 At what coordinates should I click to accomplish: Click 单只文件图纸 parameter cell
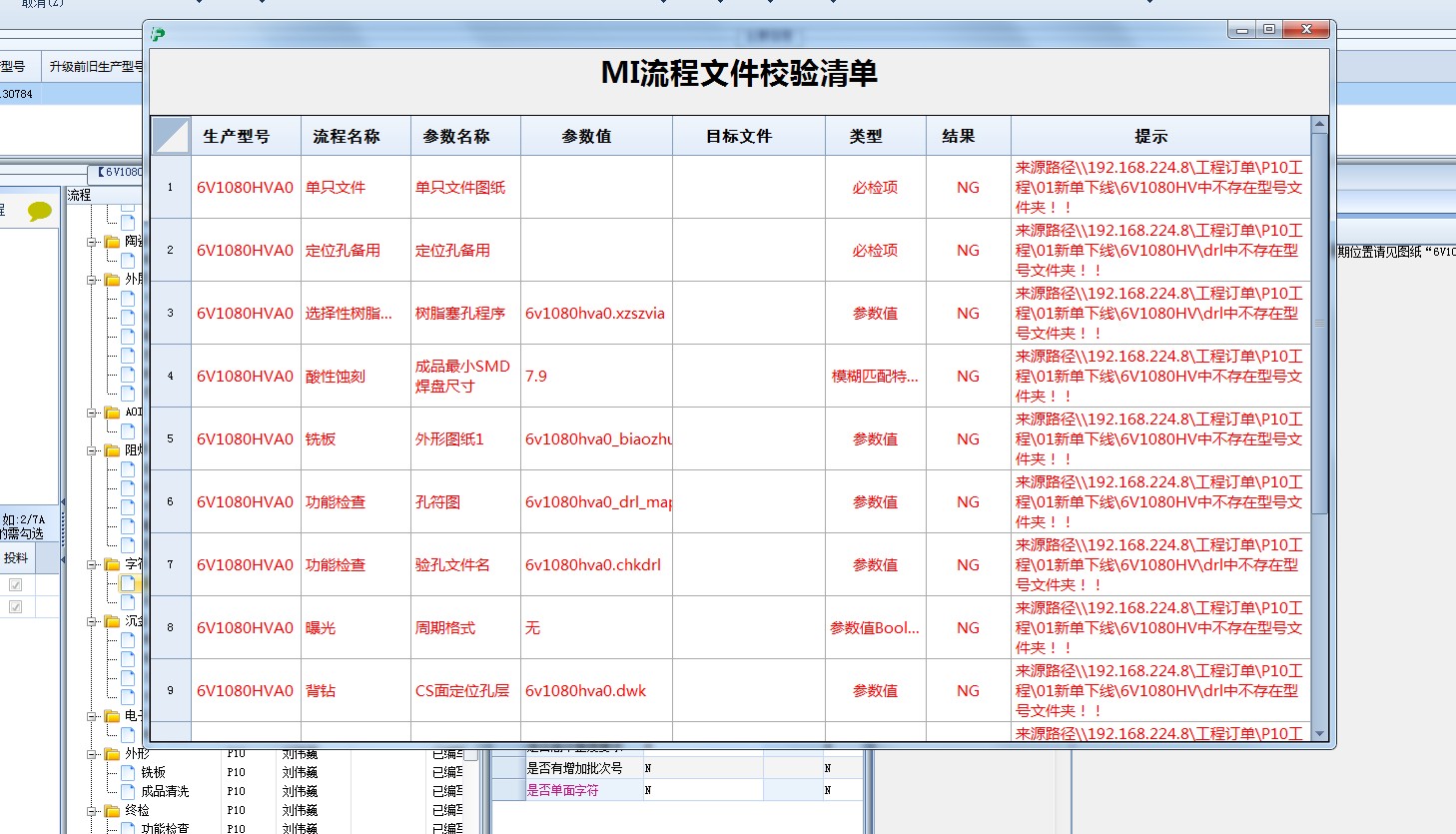point(465,187)
